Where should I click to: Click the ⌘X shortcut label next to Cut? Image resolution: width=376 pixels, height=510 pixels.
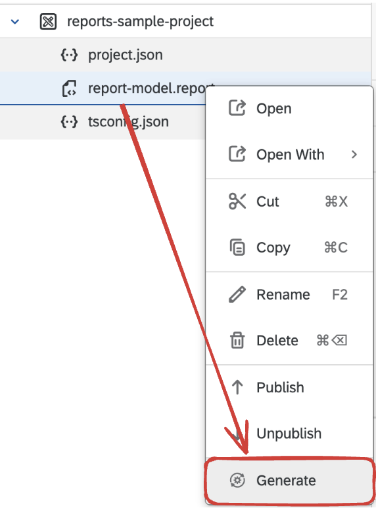click(336, 201)
